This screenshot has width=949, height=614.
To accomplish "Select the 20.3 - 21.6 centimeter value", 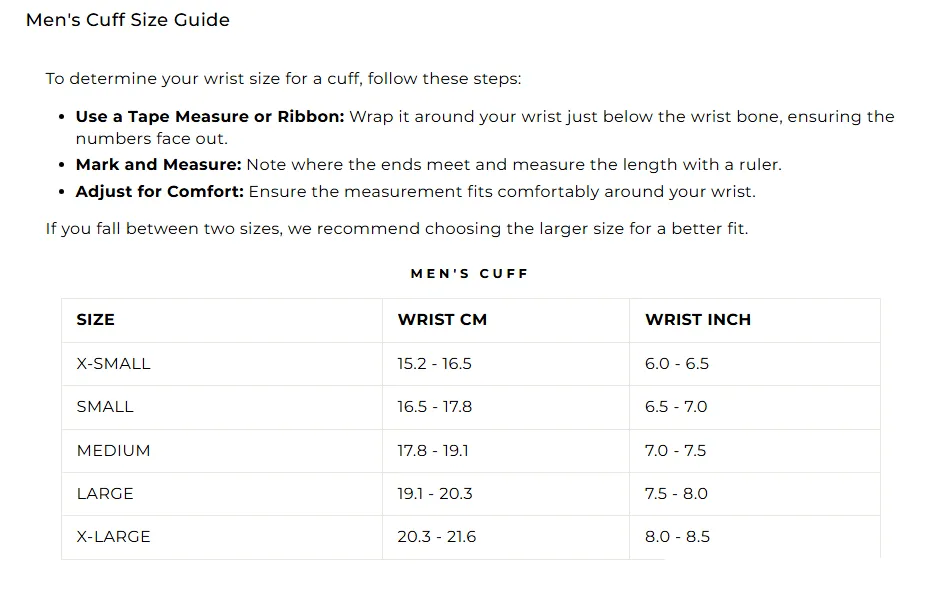I will [x=437, y=536].
